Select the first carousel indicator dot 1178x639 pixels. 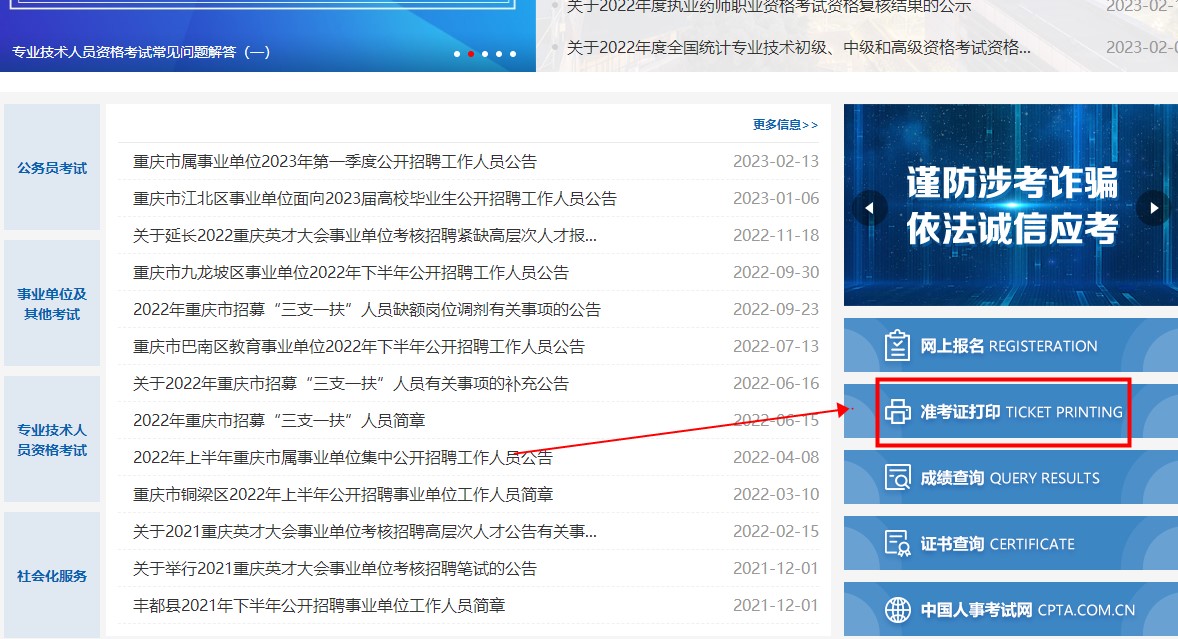point(457,54)
